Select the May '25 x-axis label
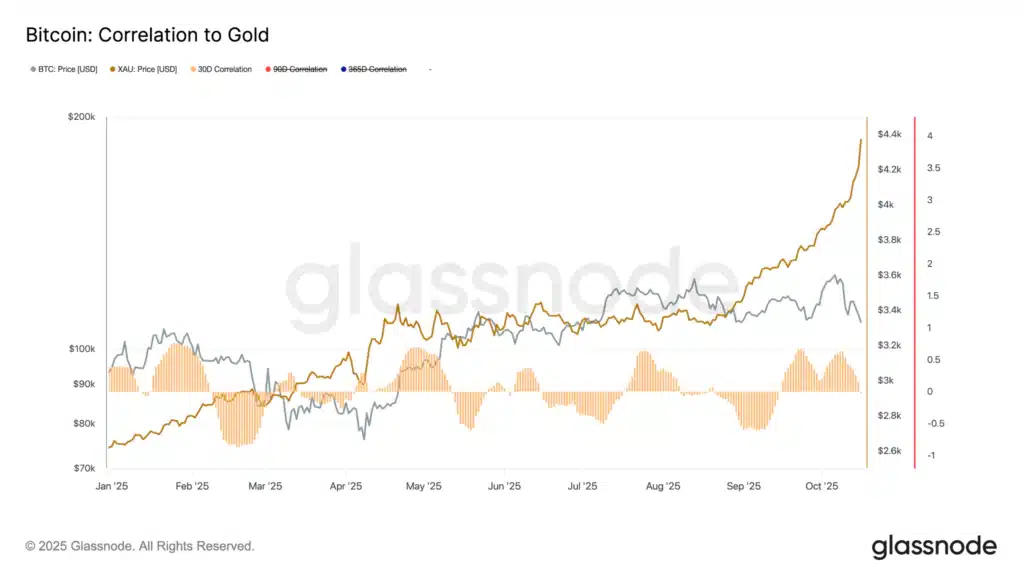 424,486
